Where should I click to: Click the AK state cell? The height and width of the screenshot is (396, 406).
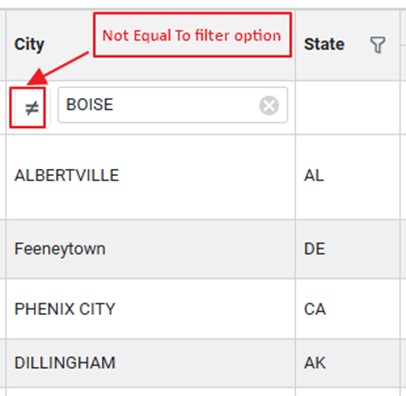(x=347, y=363)
